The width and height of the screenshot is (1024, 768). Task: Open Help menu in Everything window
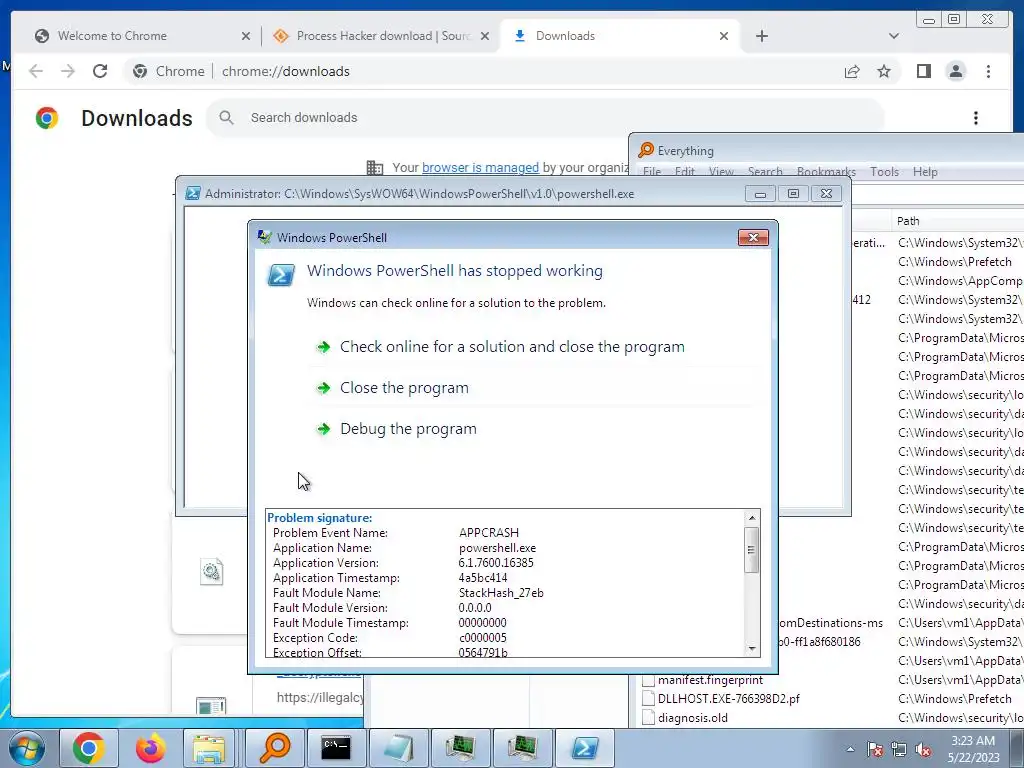pos(925,172)
